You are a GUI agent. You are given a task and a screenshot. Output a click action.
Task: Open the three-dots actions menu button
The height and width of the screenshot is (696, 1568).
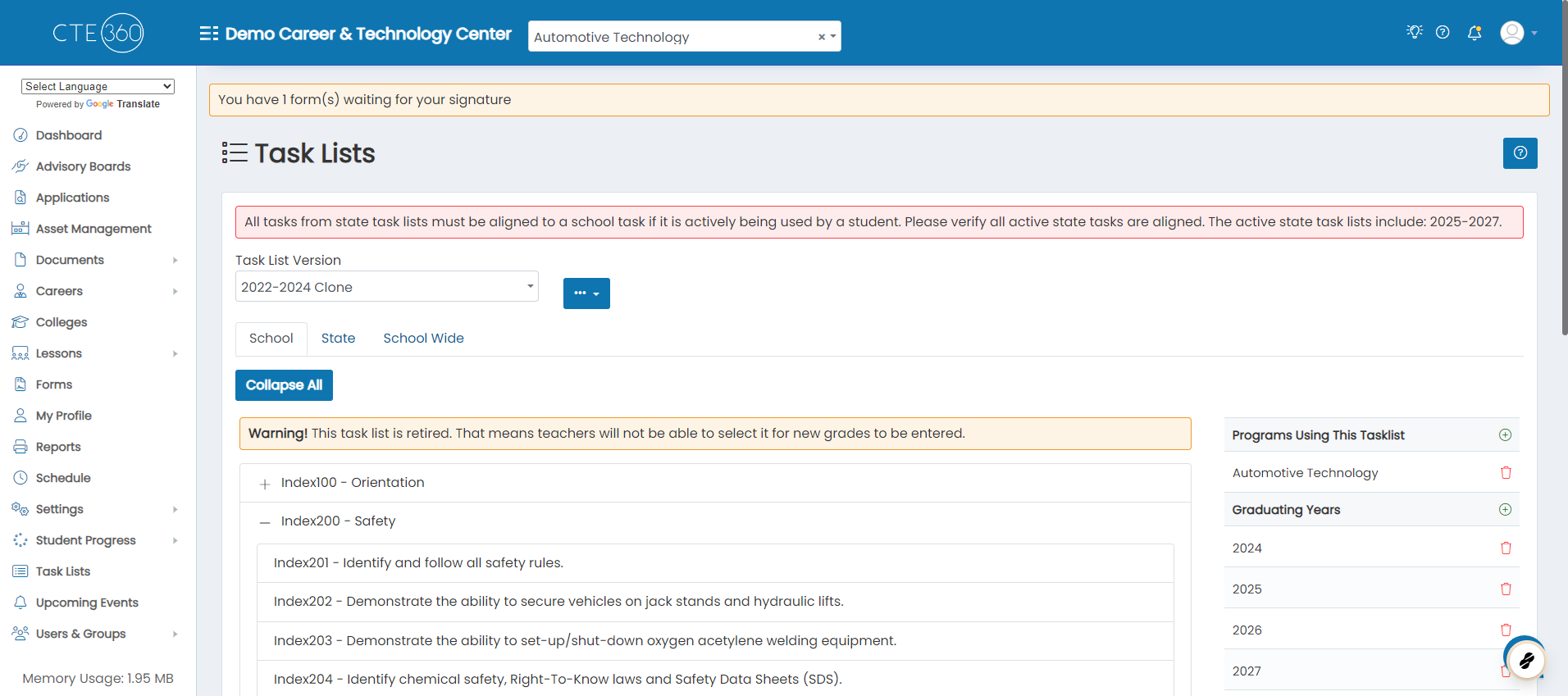coord(586,293)
